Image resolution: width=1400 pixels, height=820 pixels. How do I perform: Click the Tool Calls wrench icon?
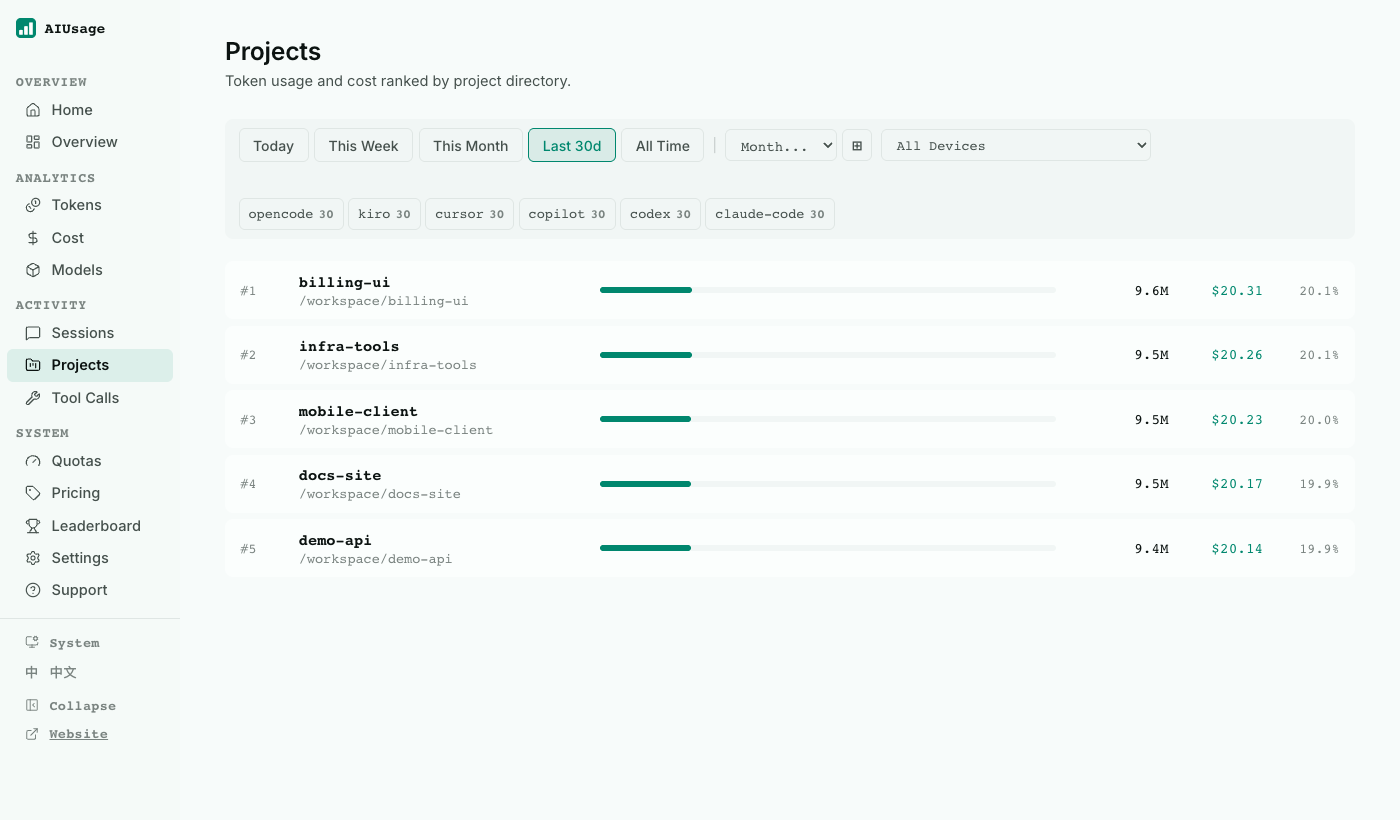click(x=33, y=398)
